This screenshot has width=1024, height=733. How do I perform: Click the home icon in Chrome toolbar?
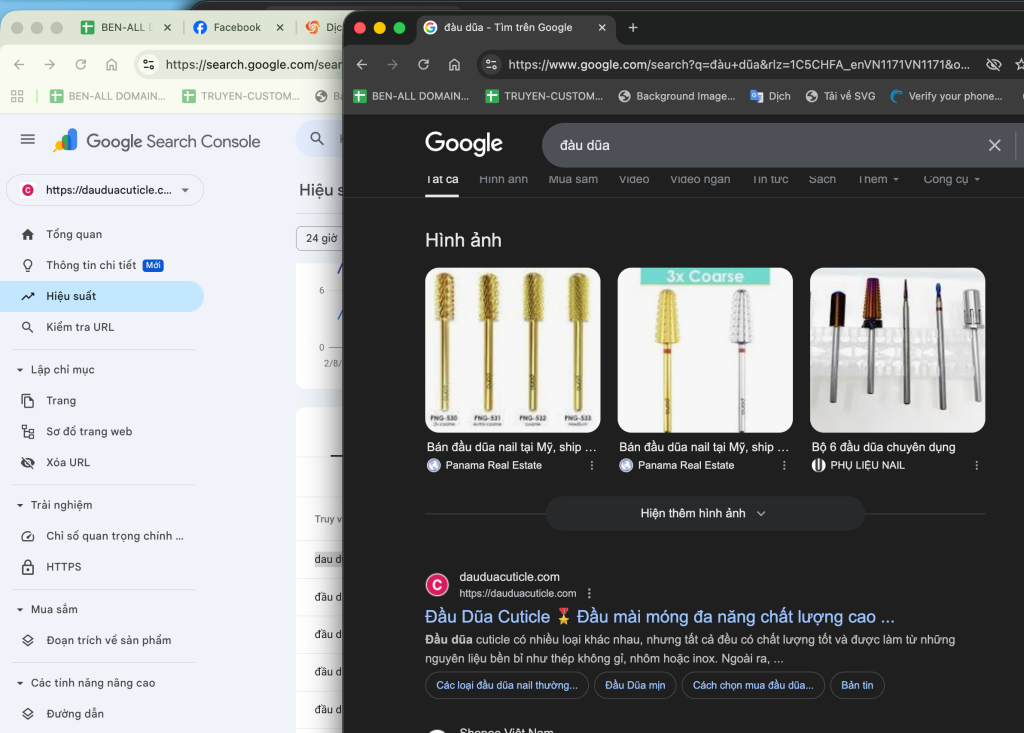tap(454, 64)
